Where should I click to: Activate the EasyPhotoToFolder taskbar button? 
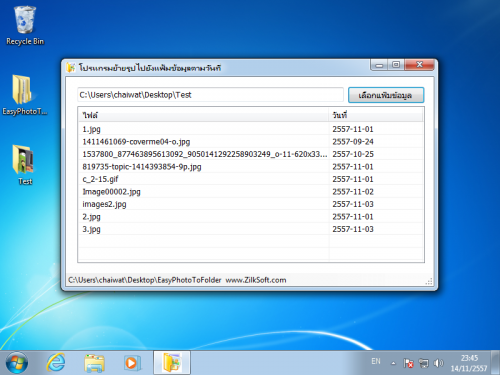172,362
